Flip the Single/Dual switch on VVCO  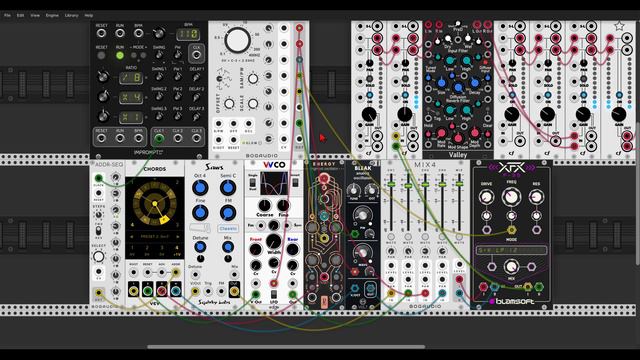pos(253,182)
